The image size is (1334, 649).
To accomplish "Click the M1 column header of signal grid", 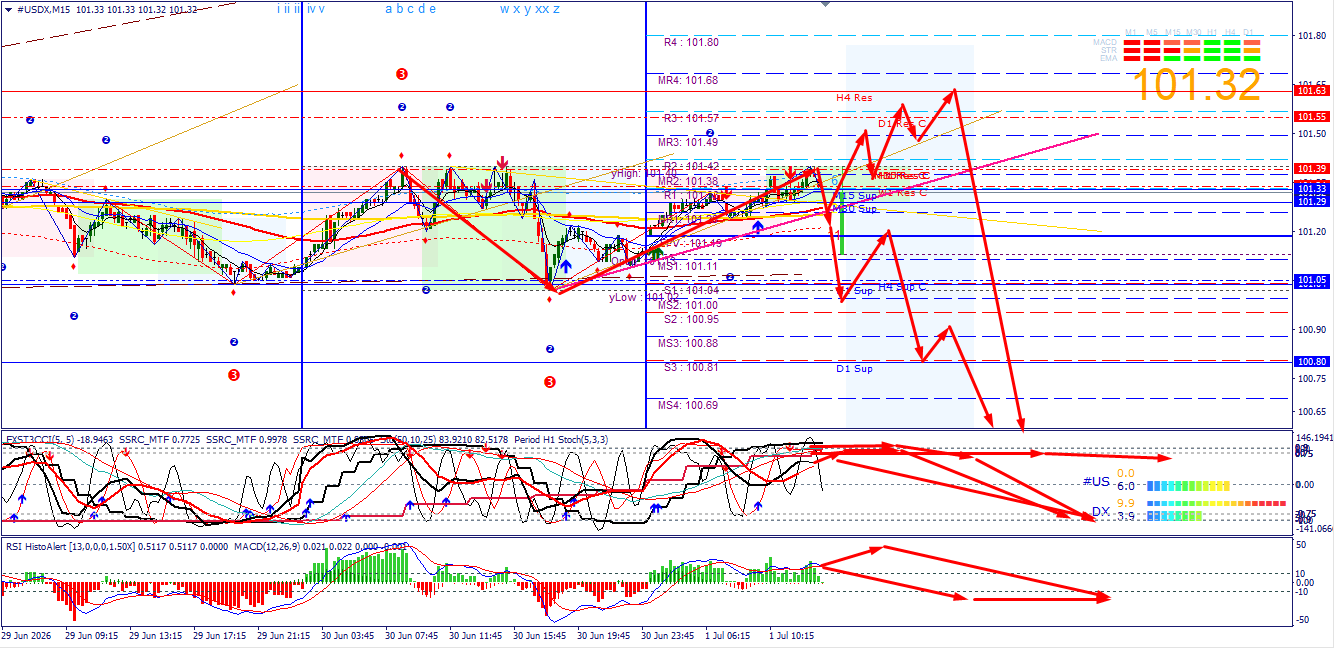I will 1131,32.
